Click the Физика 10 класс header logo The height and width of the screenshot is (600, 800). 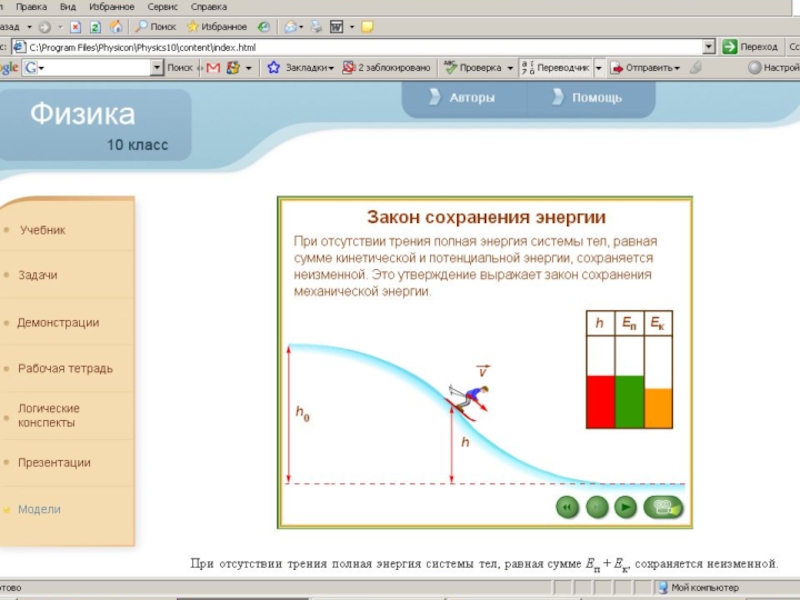tap(95, 126)
